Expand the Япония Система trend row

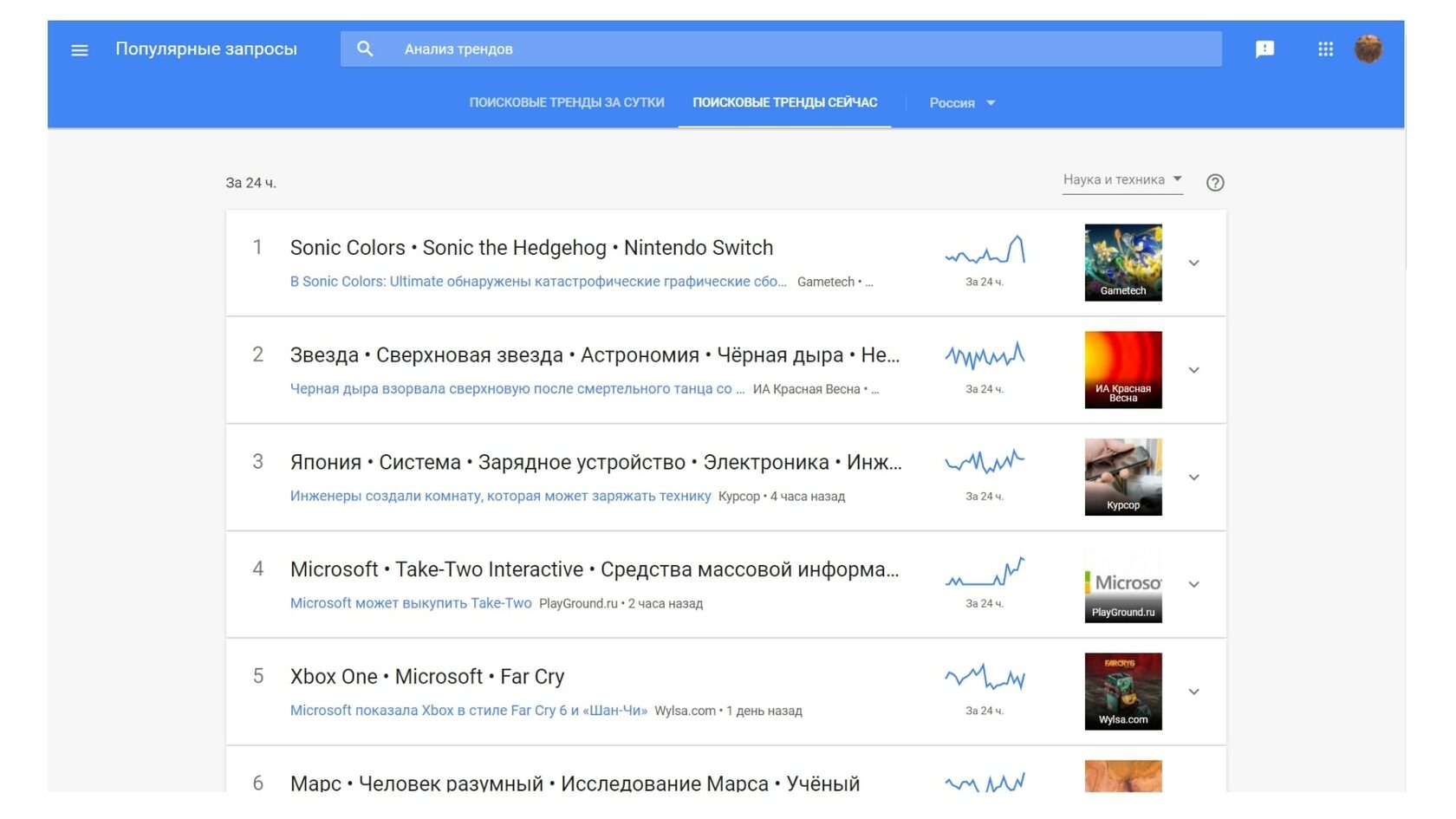click(x=1193, y=478)
